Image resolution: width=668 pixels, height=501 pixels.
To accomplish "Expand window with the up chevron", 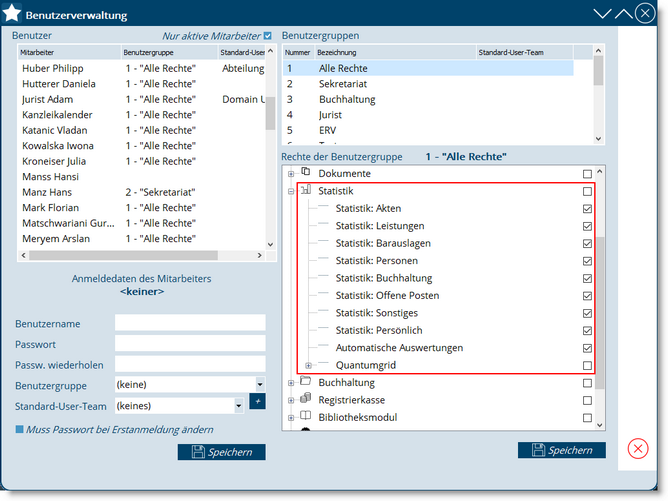I will [624, 14].
